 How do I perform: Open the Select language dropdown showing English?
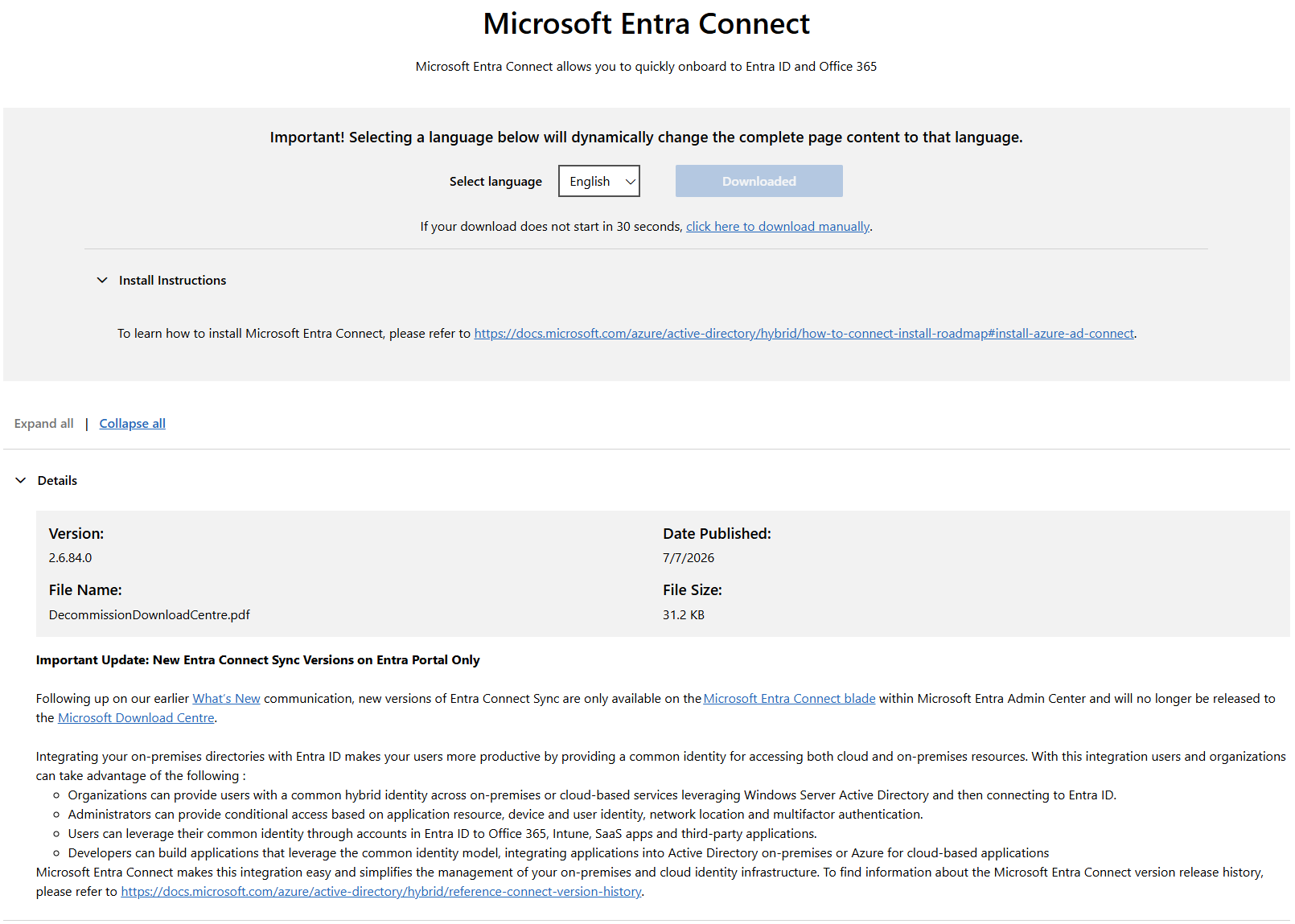pos(599,181)
